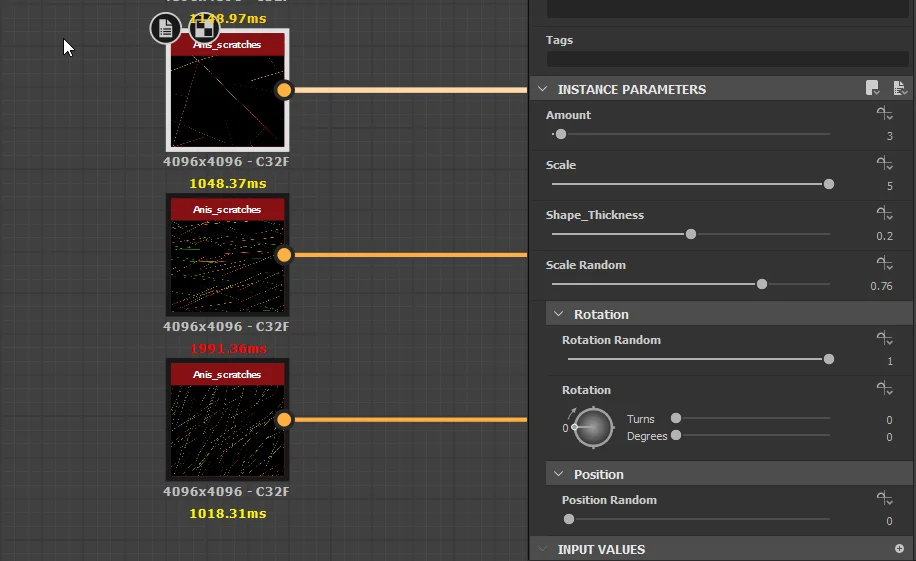Collapse the Instance Parameters section

(x=543, y=89)
